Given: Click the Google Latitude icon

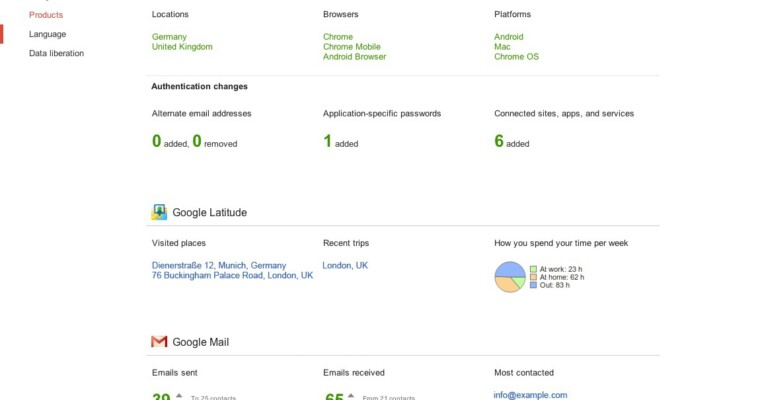Looking at the screenshot, I should point(159,212).
